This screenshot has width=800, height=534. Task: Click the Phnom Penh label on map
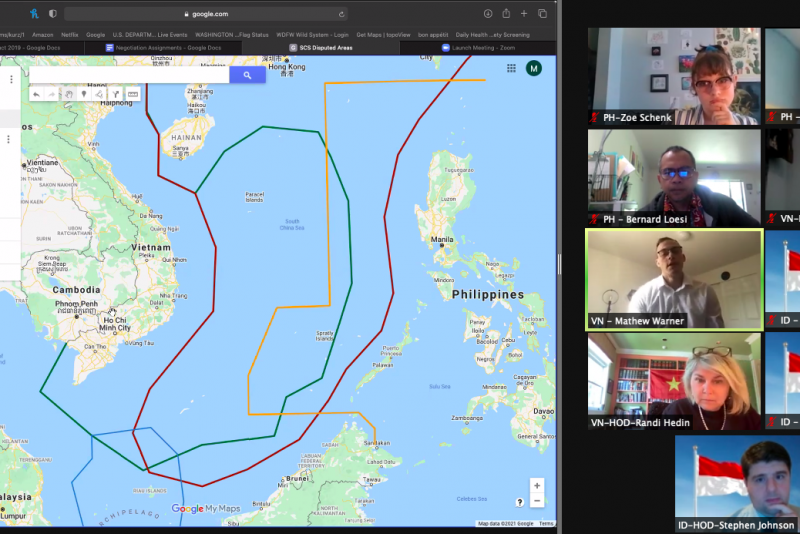[x=76, y=304]
